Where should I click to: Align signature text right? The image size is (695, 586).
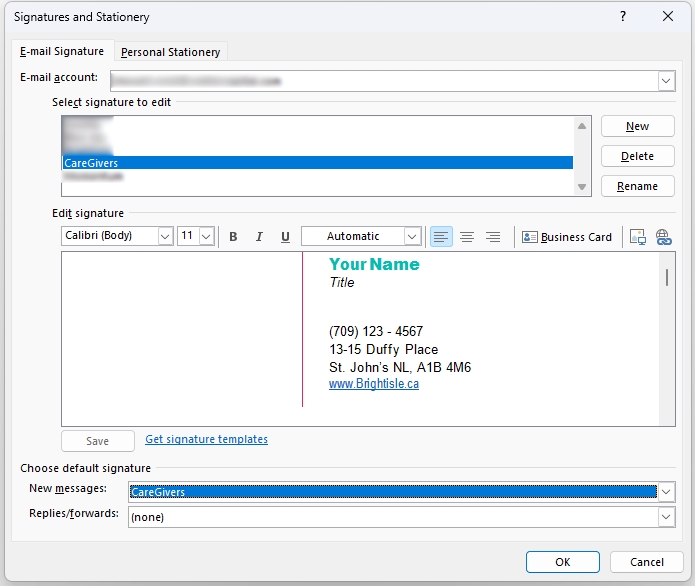click(493, 237)
